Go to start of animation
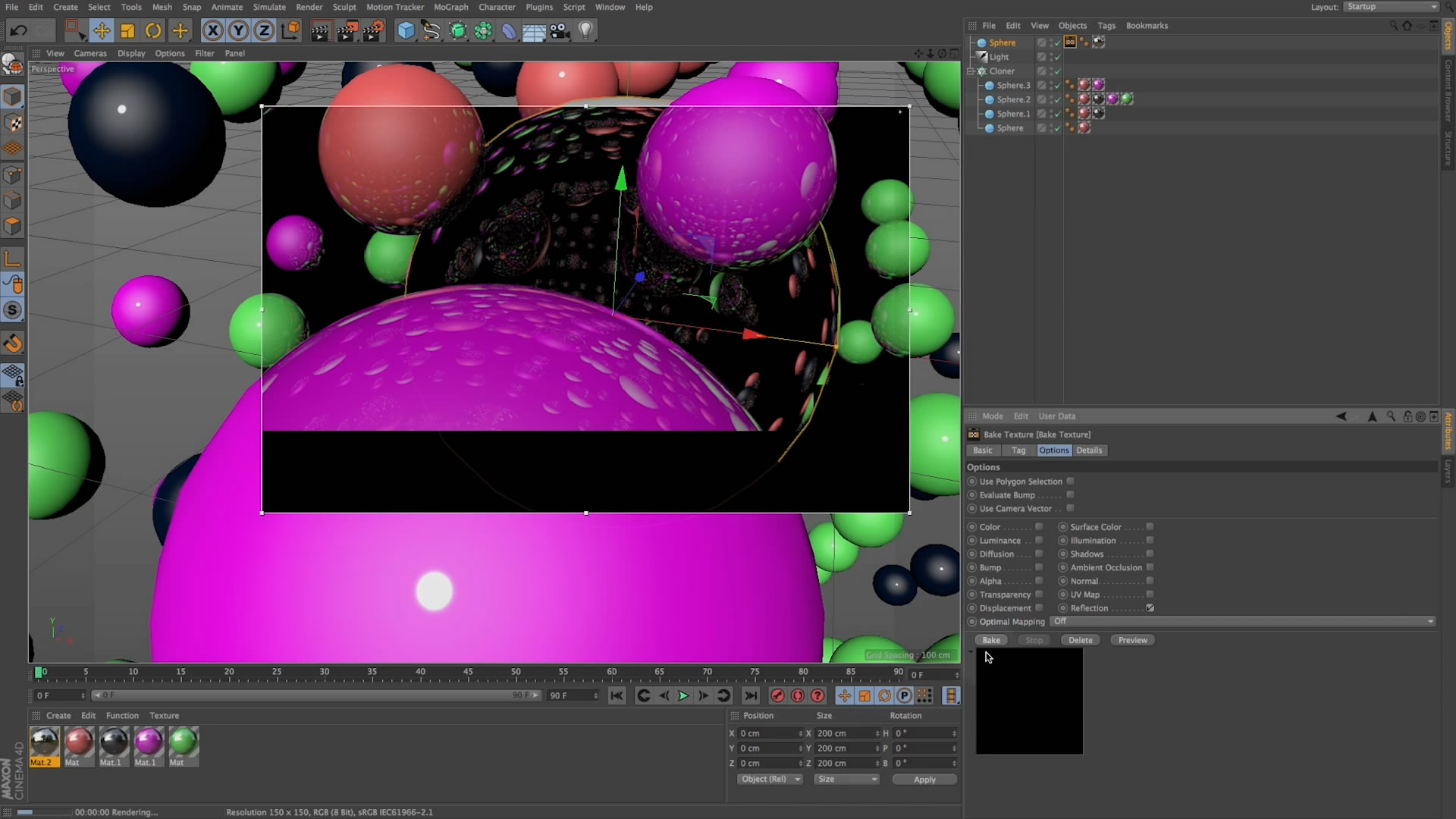The height and width of the screenshot is (819, 1456). pos(617,695)
